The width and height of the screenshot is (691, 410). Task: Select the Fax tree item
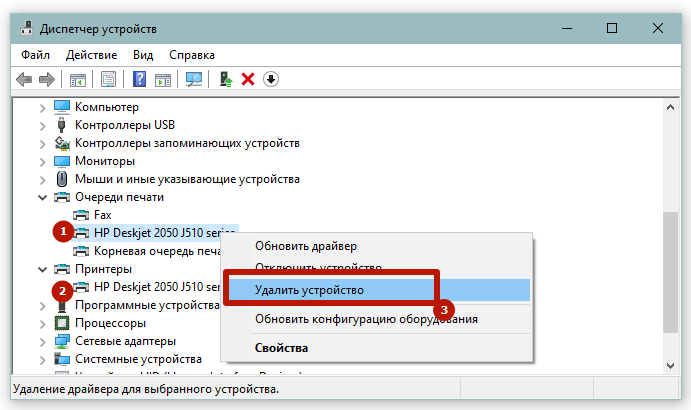point(102,215)
